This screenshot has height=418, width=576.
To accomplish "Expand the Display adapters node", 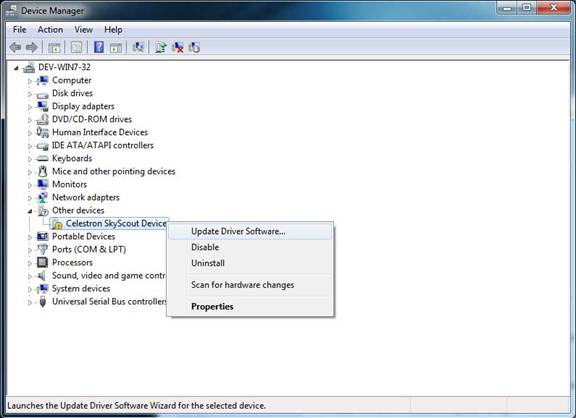I will pos(30,107).
